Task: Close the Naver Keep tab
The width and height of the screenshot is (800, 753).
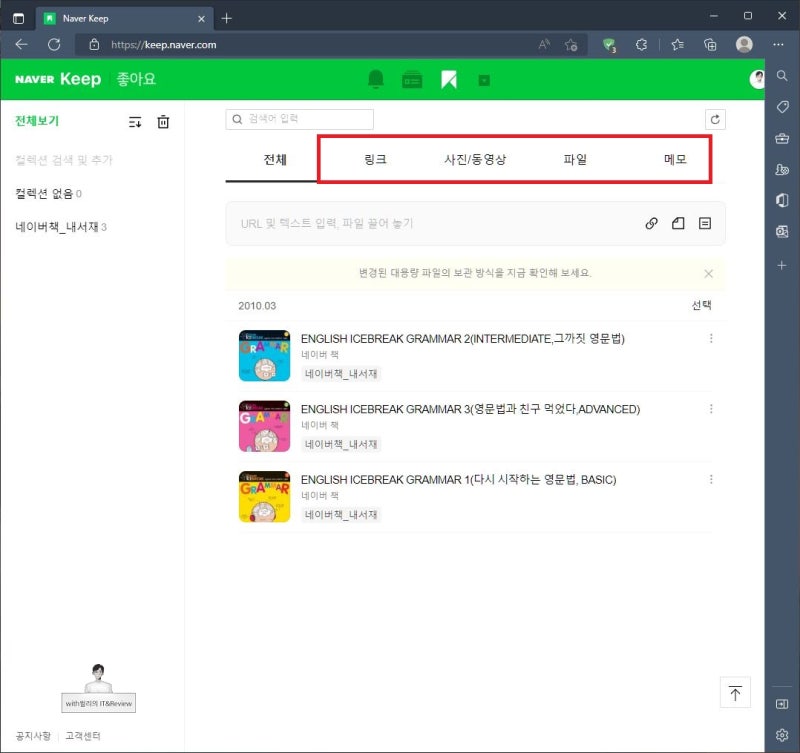Action: 202,19
